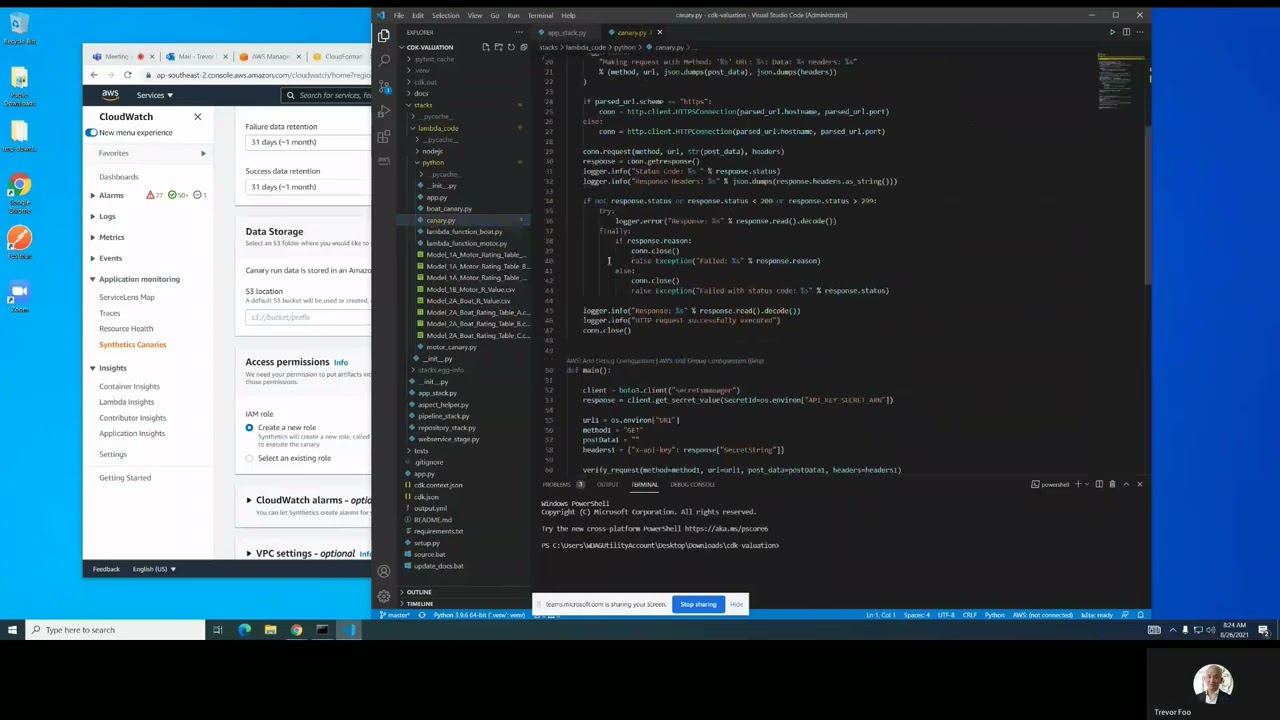This screenshot has width=1280, height=720.
Task: Open the Accounts icon in VS Code
Action: 383,571
